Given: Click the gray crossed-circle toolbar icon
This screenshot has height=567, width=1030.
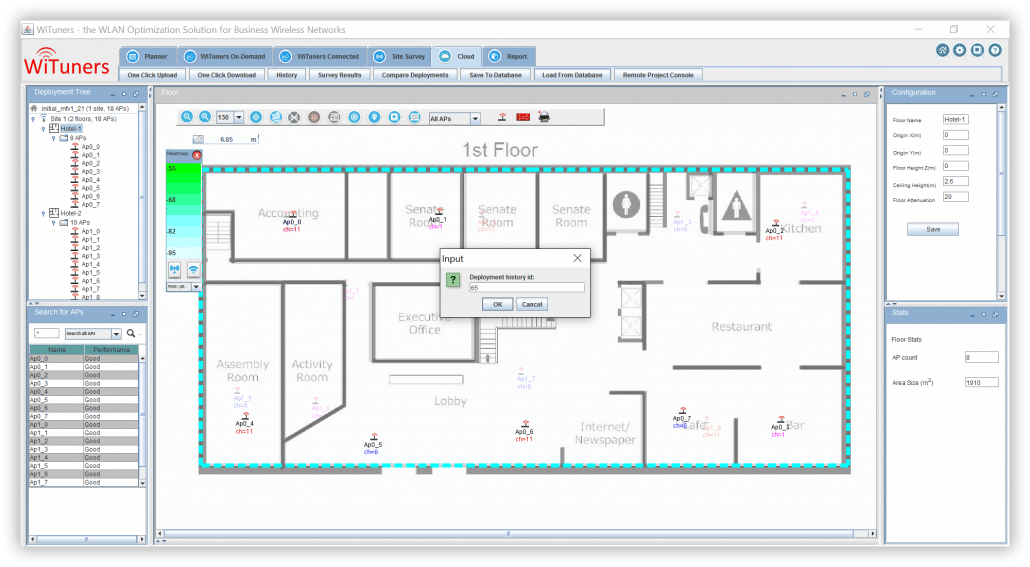Looking at the screenshot, I should [294, 117].
